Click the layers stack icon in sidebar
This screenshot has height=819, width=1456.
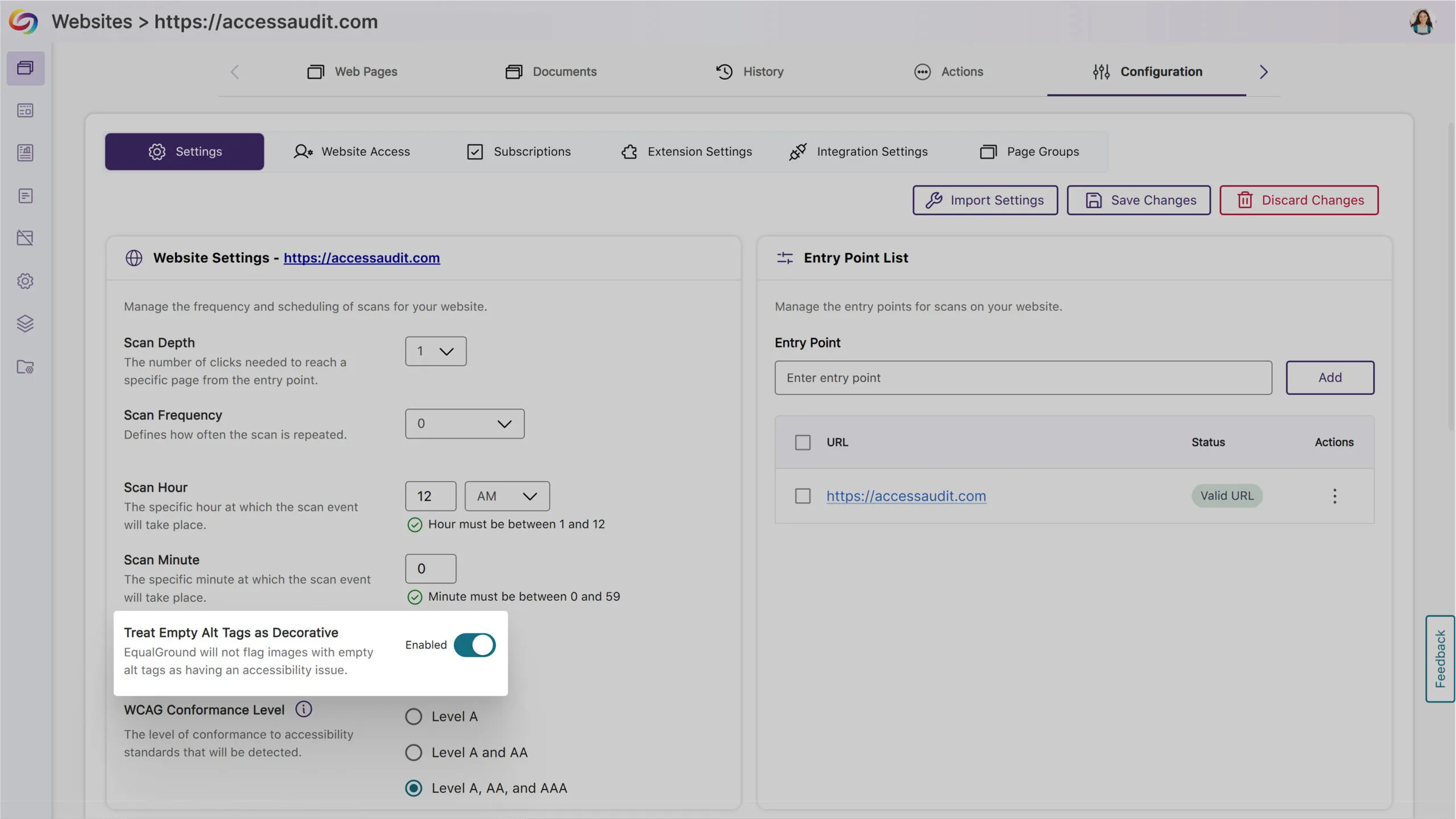click(x=25, y=324)
